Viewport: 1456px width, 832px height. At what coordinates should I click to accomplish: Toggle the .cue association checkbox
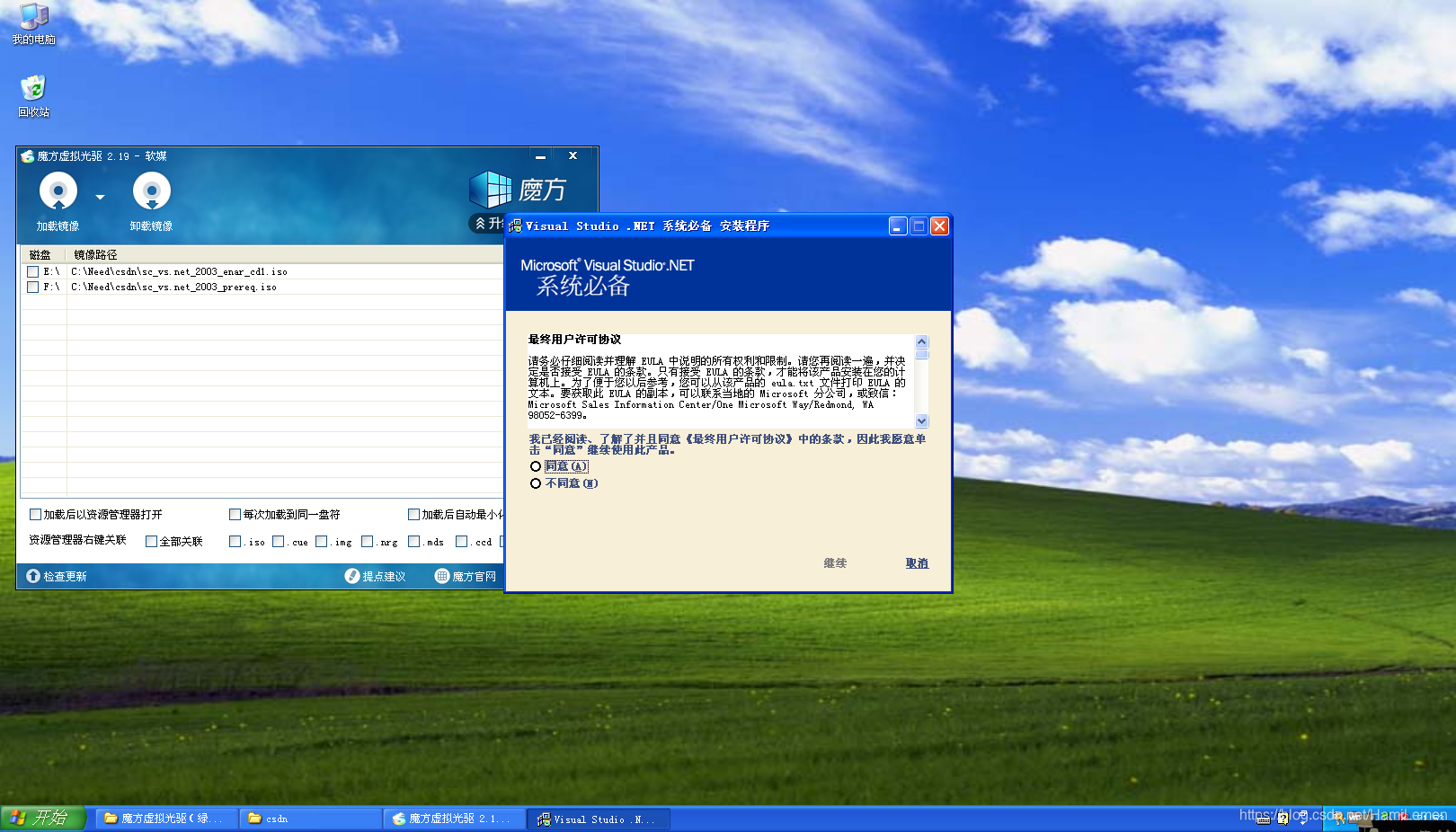click(278, 542)
